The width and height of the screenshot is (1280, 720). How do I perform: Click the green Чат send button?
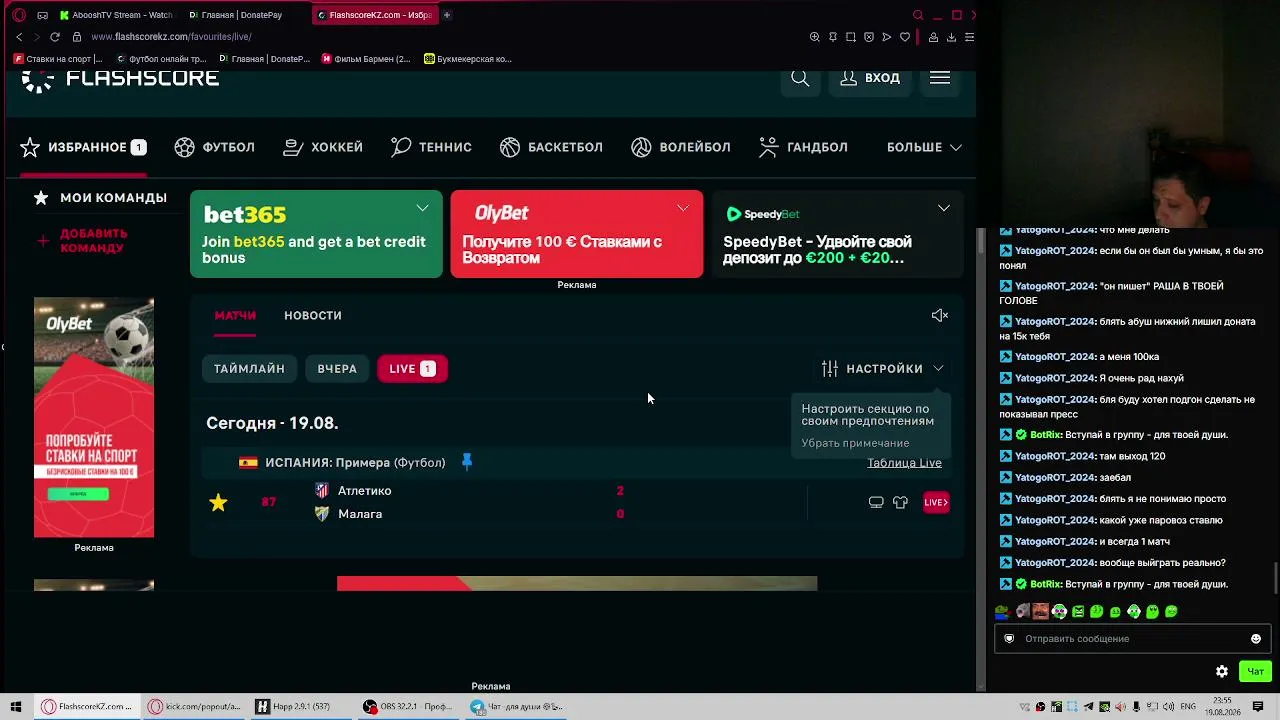(1255, 672)
